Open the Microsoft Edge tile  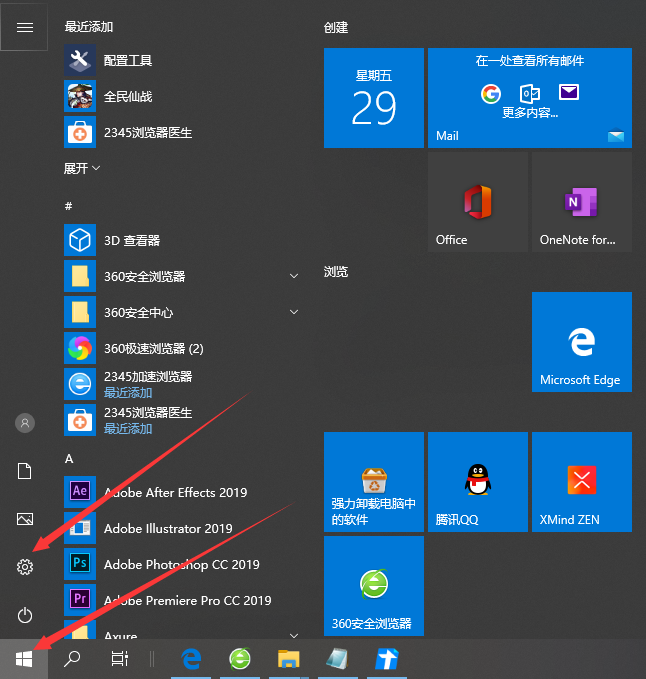[x=581, y=342]
